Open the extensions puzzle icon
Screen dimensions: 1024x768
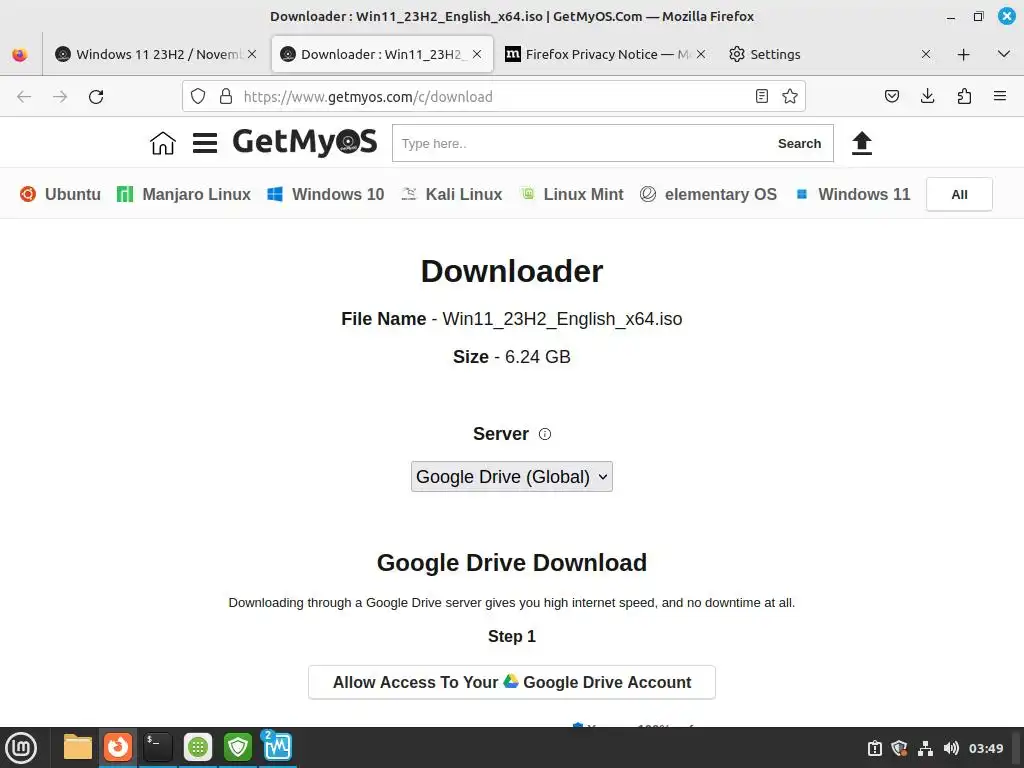click(964, 97)
